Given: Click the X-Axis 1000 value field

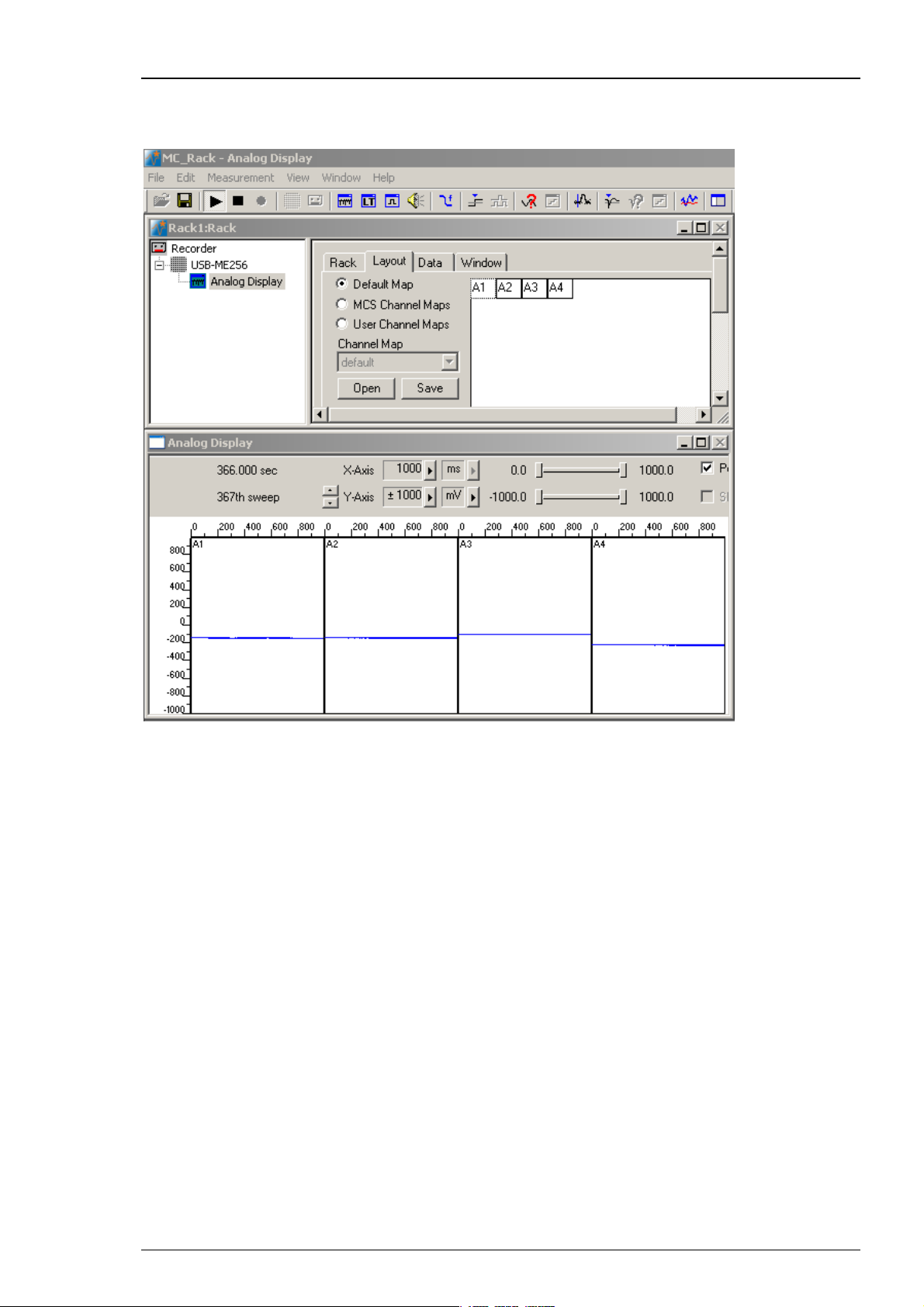Looking at the screenshot, I should [x=403, y=469].
